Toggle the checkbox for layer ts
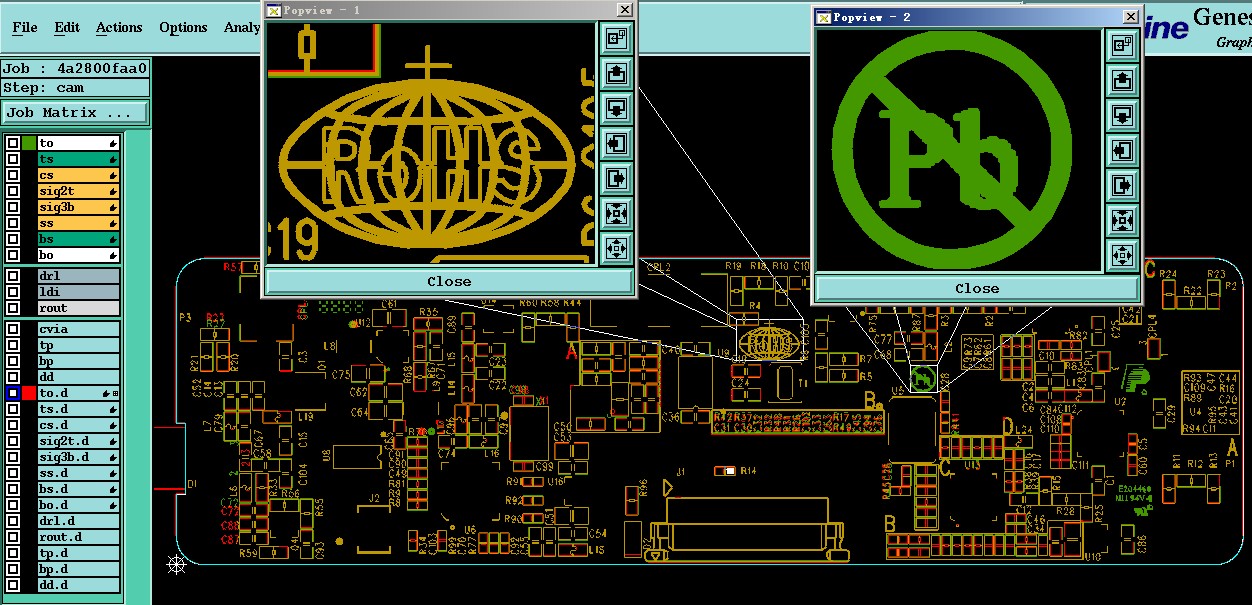Viewport: 1252px width, 605px height. click(13, 159)
